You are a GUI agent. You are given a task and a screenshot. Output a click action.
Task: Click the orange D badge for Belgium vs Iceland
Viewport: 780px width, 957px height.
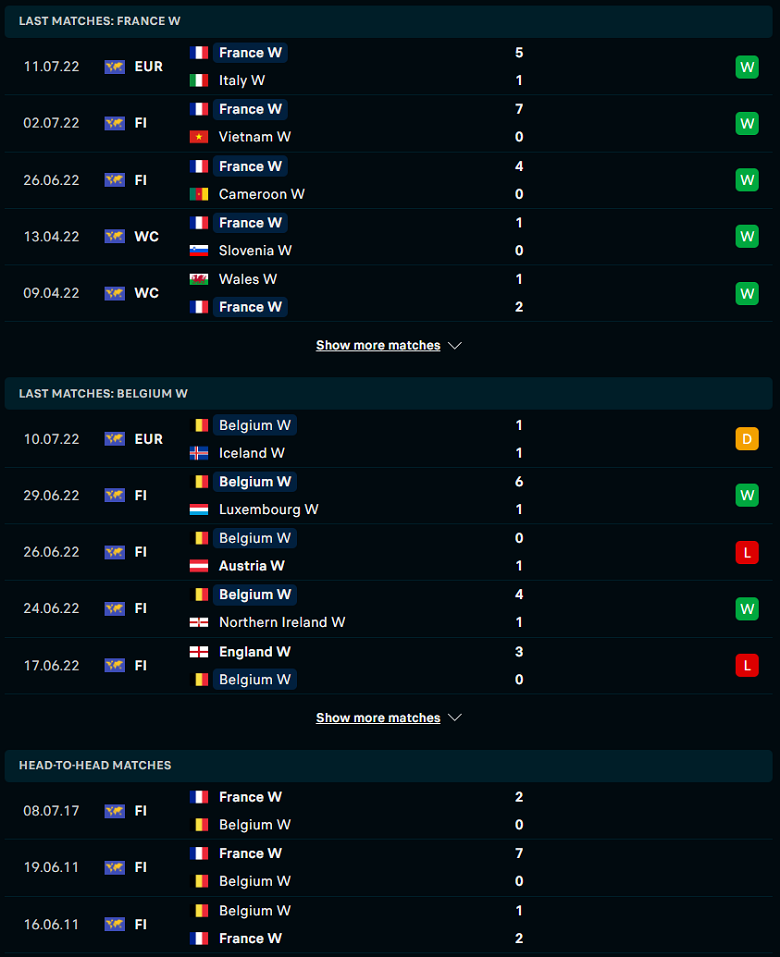(x=747, y=439)
